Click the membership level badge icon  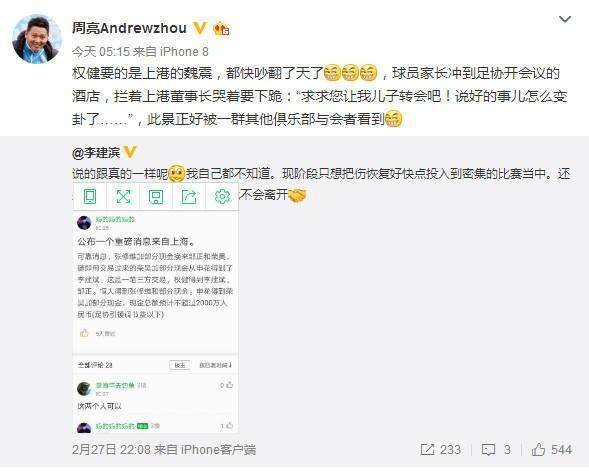point(221,29)
